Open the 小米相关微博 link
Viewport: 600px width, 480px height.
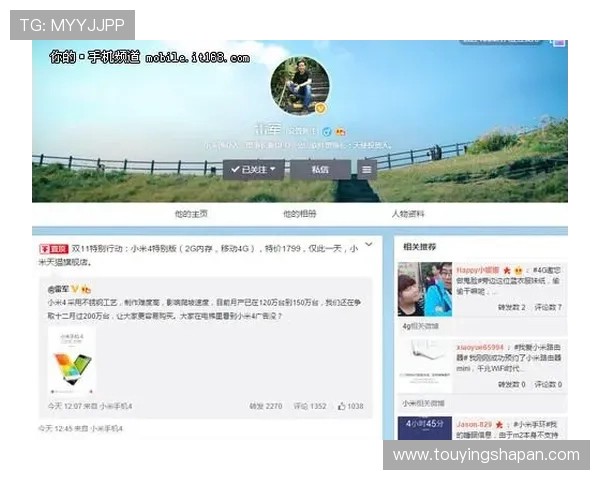[423, 403]
